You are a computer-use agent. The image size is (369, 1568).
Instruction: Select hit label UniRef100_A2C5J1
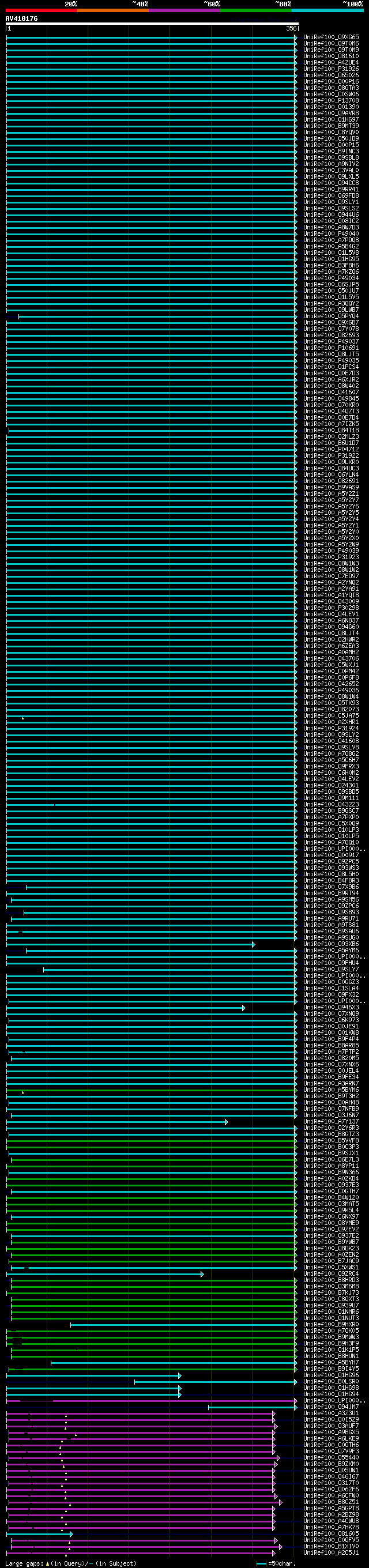[332, 1553]
